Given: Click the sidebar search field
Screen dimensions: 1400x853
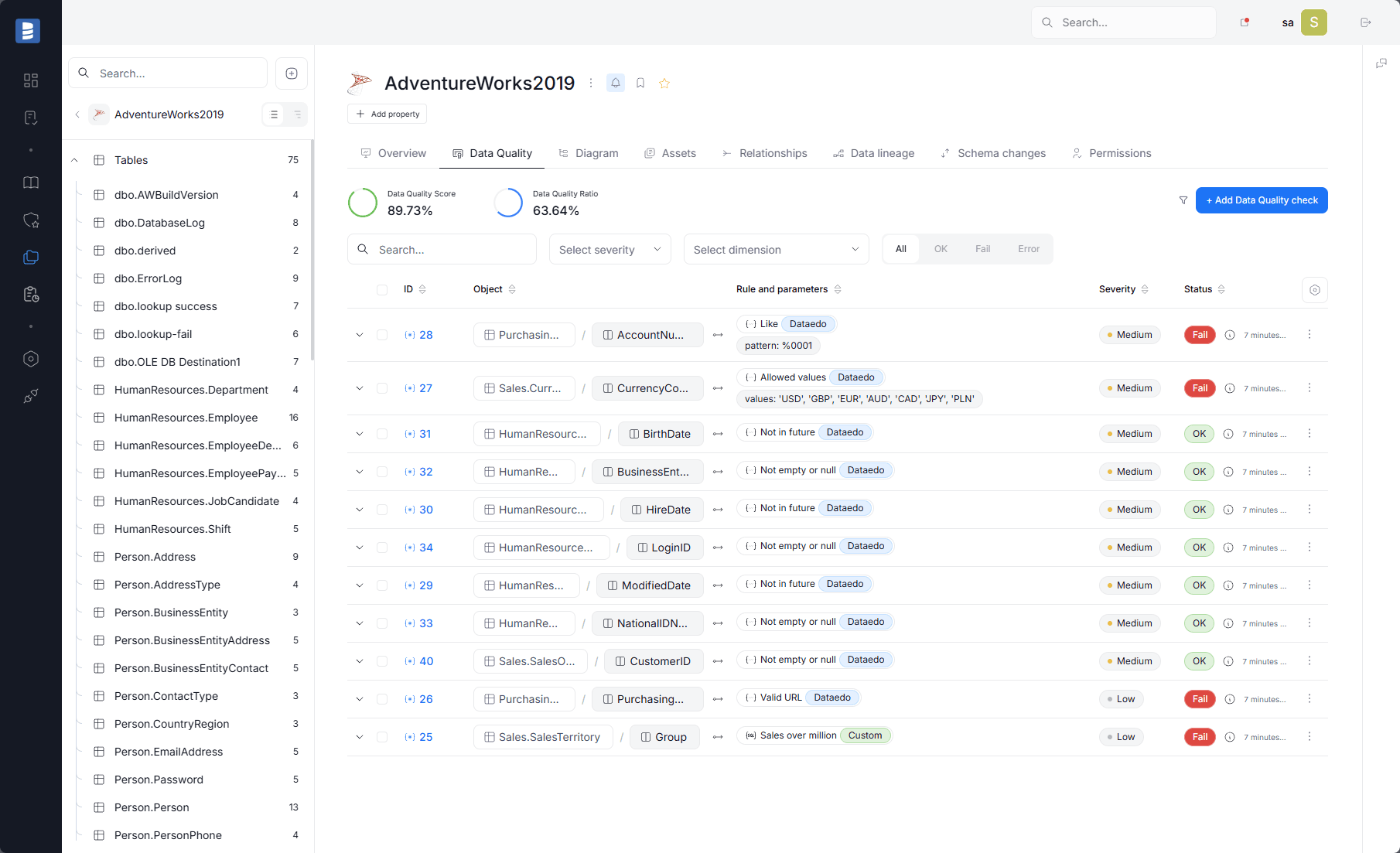Looking at the screenshot, I should click(168, 73).
